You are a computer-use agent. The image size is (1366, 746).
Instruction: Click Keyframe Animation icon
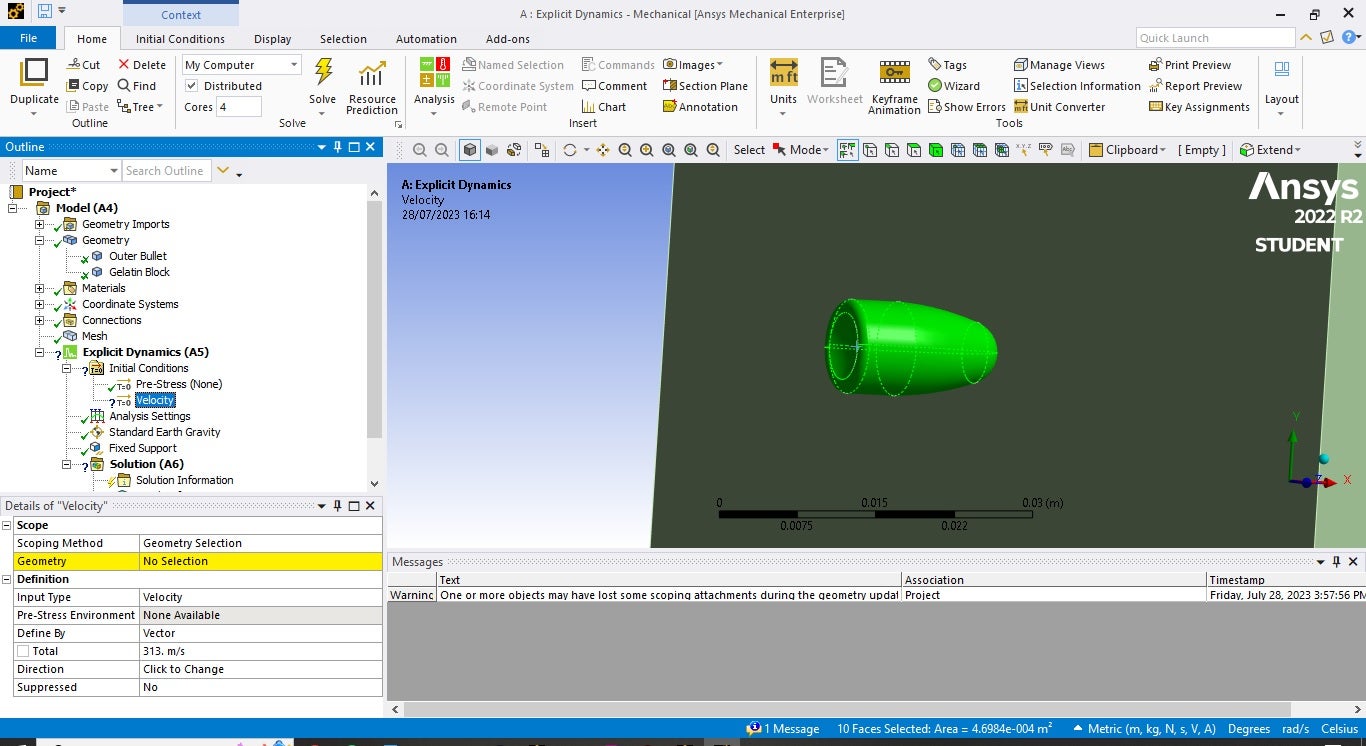click(894, 73)
